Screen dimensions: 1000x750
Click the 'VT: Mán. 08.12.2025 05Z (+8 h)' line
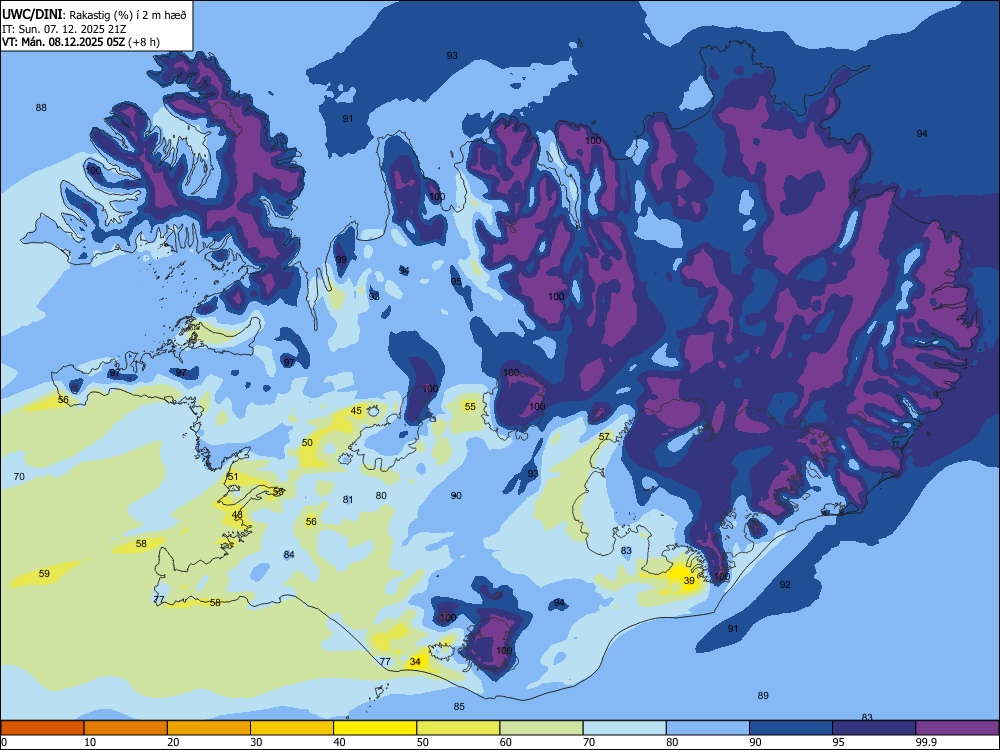(81, 42)
